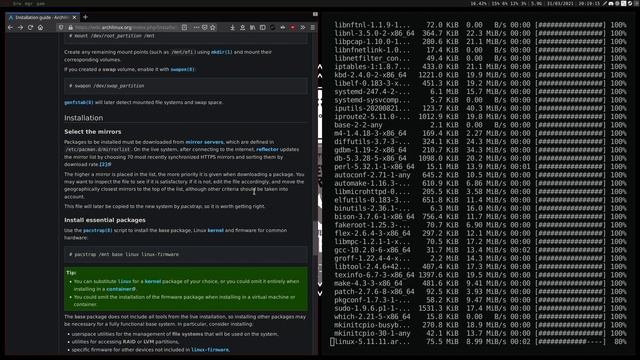Click the pacstrap /mnt base linux code block
Image resolution: width=640 pixels, height=360 pixels.
[186, 254]
